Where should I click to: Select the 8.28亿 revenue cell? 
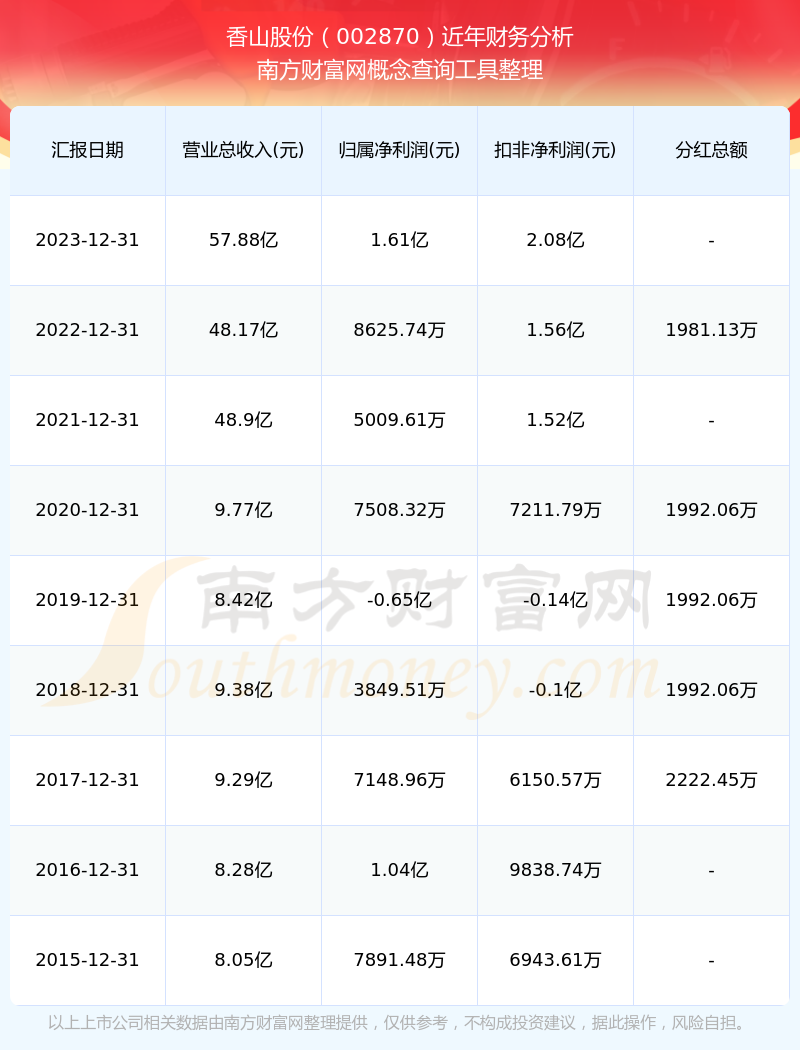coord(243,870)
